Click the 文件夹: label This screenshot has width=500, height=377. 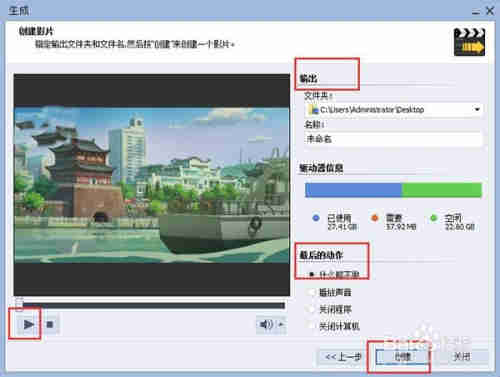tap(318, 96)
